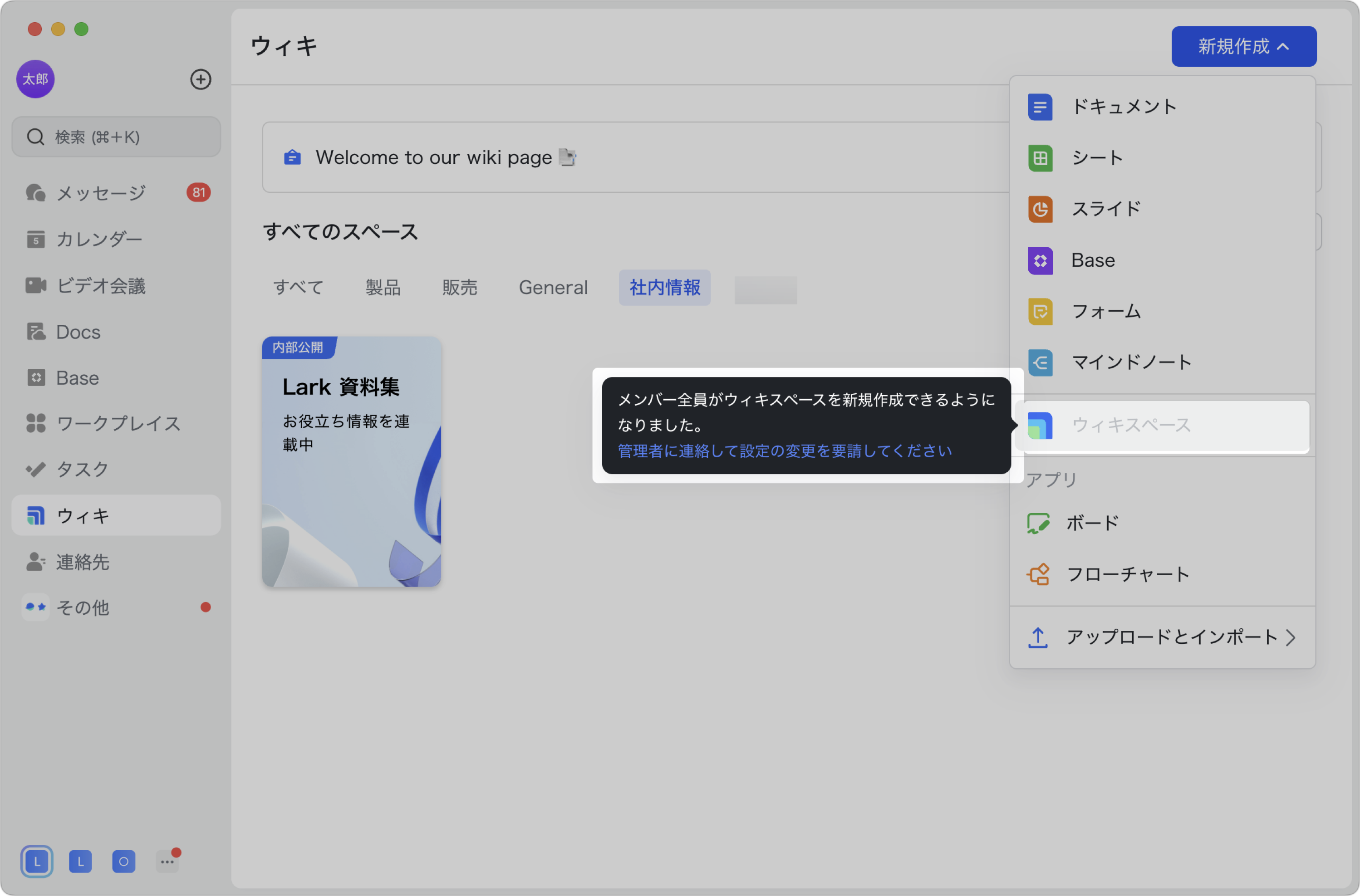Image resolution: width=1360 pixels, height=896 pixels.
Task: Open the メッセージ chat icon
Action: click(35, 192)
